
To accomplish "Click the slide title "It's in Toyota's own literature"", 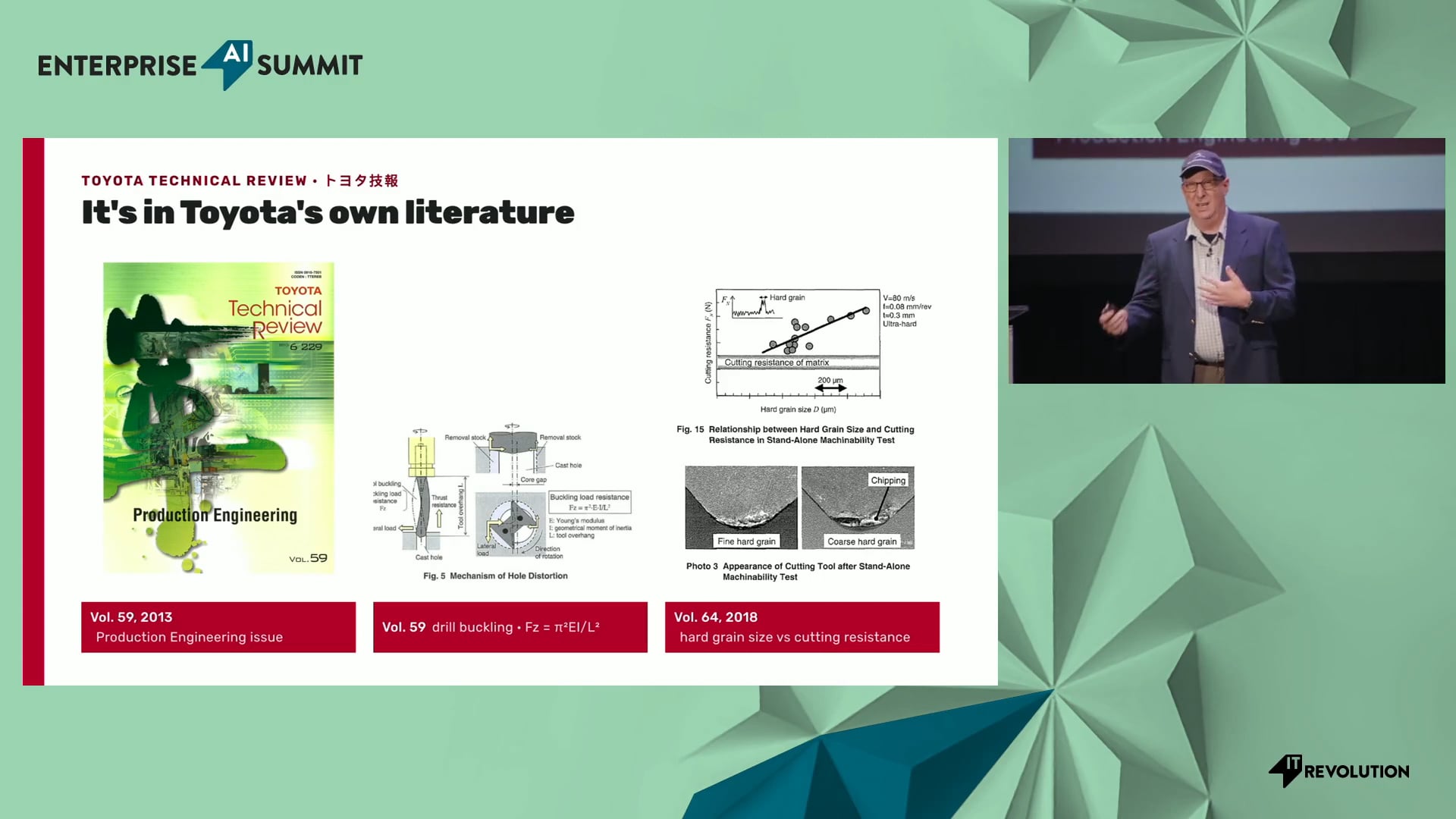I will (x=328, y=212).
